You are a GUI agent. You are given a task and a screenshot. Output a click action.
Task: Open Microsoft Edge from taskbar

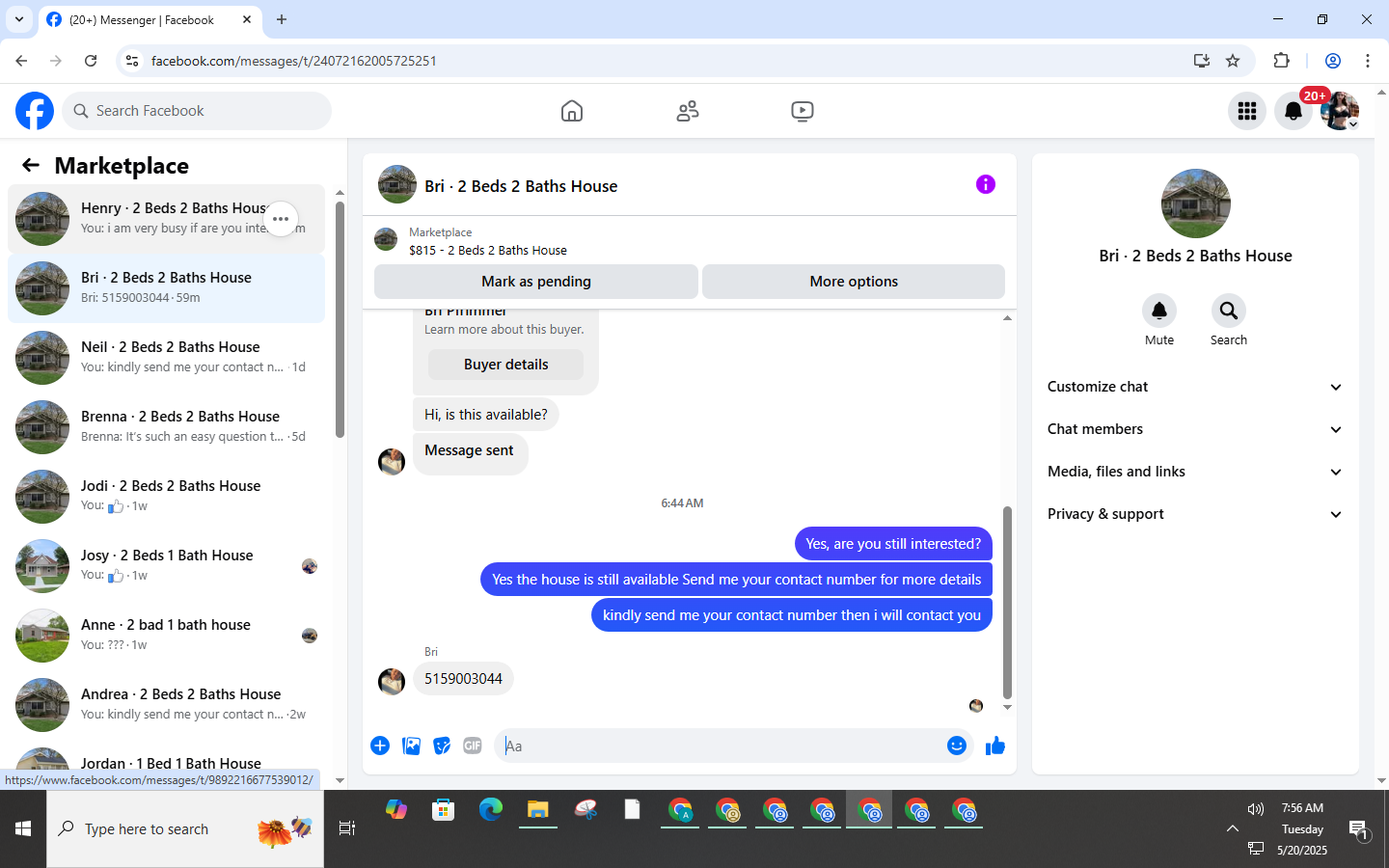(491, 810)
